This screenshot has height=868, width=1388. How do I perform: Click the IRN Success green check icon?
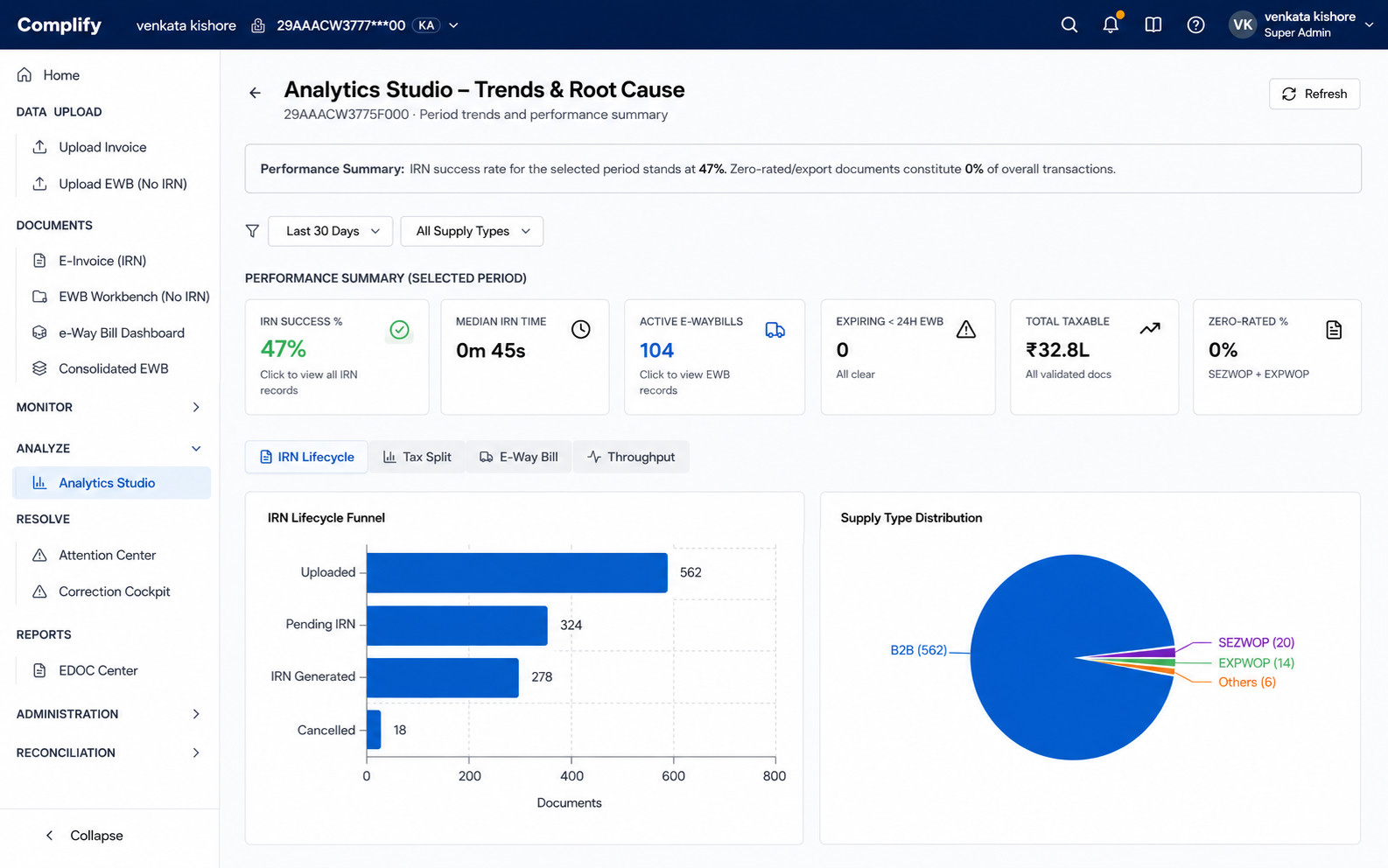pos(399,330)
